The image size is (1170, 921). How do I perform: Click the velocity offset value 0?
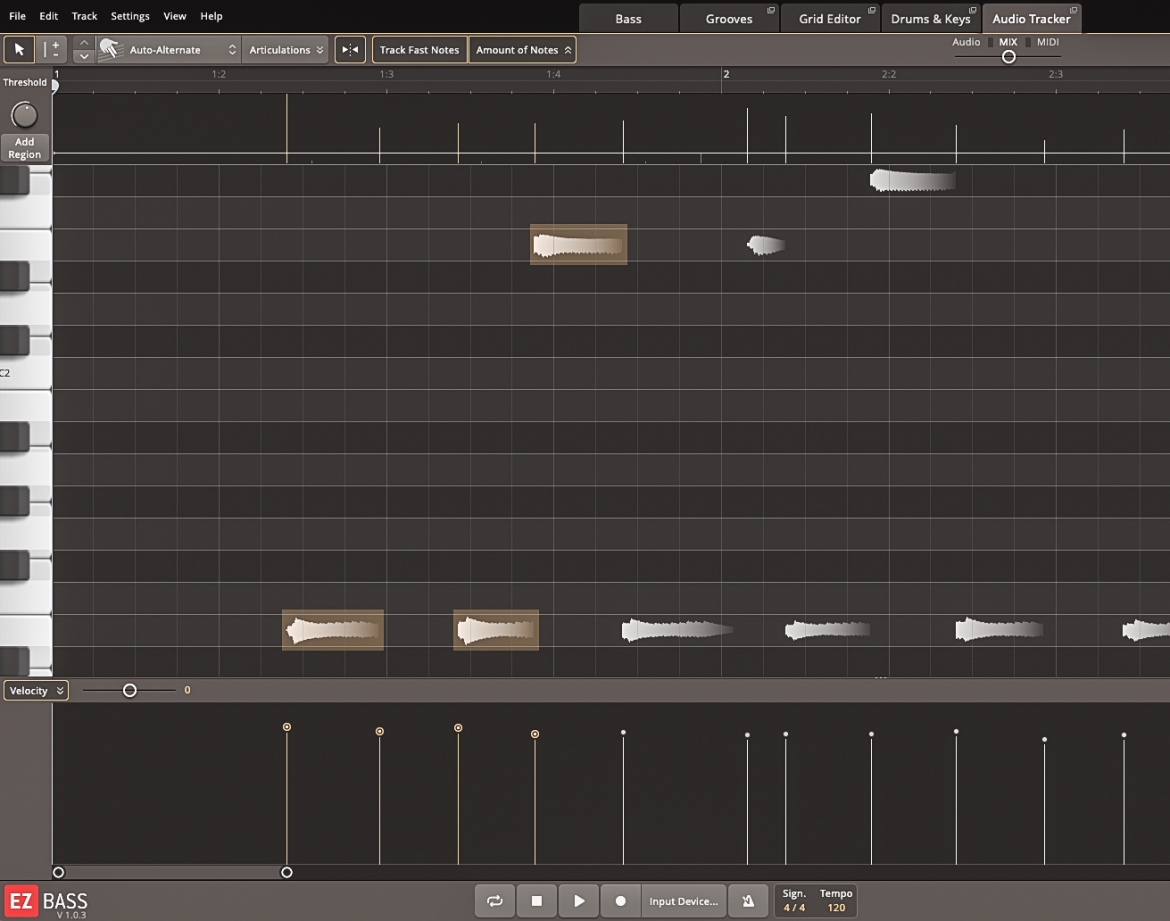187,690
